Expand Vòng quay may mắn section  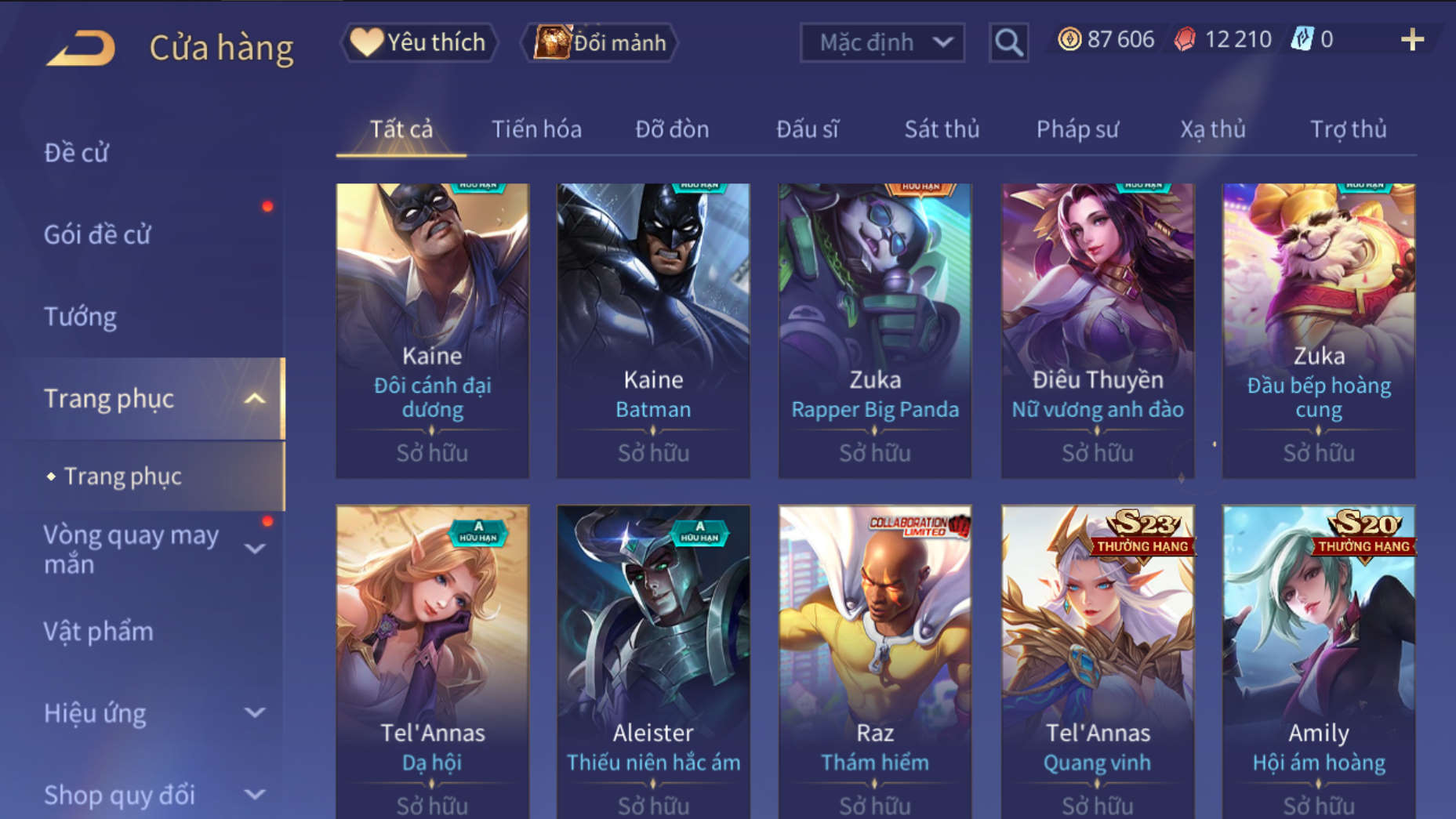point(255,549)
